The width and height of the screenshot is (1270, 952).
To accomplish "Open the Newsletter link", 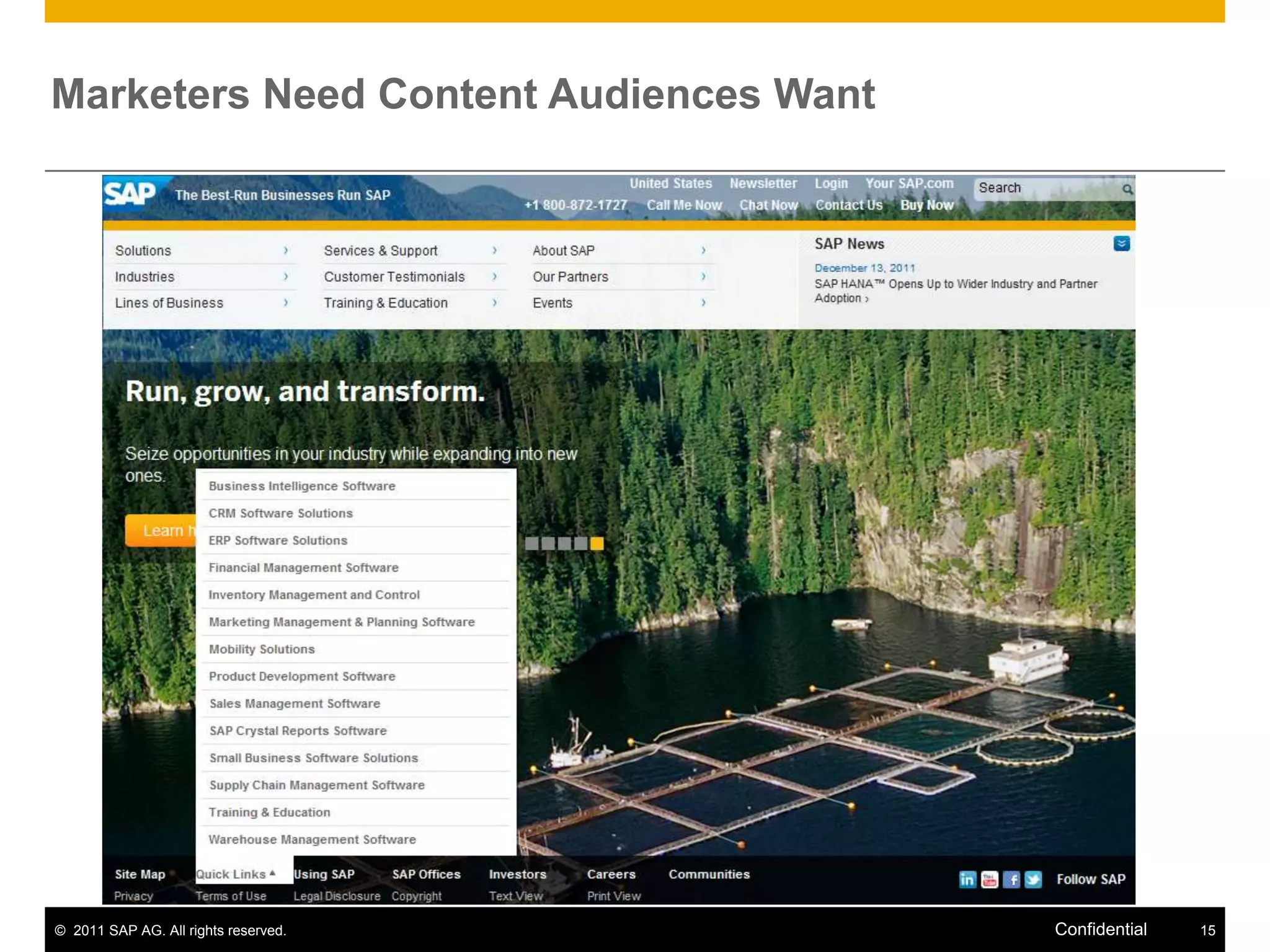I will coord(763,184).
